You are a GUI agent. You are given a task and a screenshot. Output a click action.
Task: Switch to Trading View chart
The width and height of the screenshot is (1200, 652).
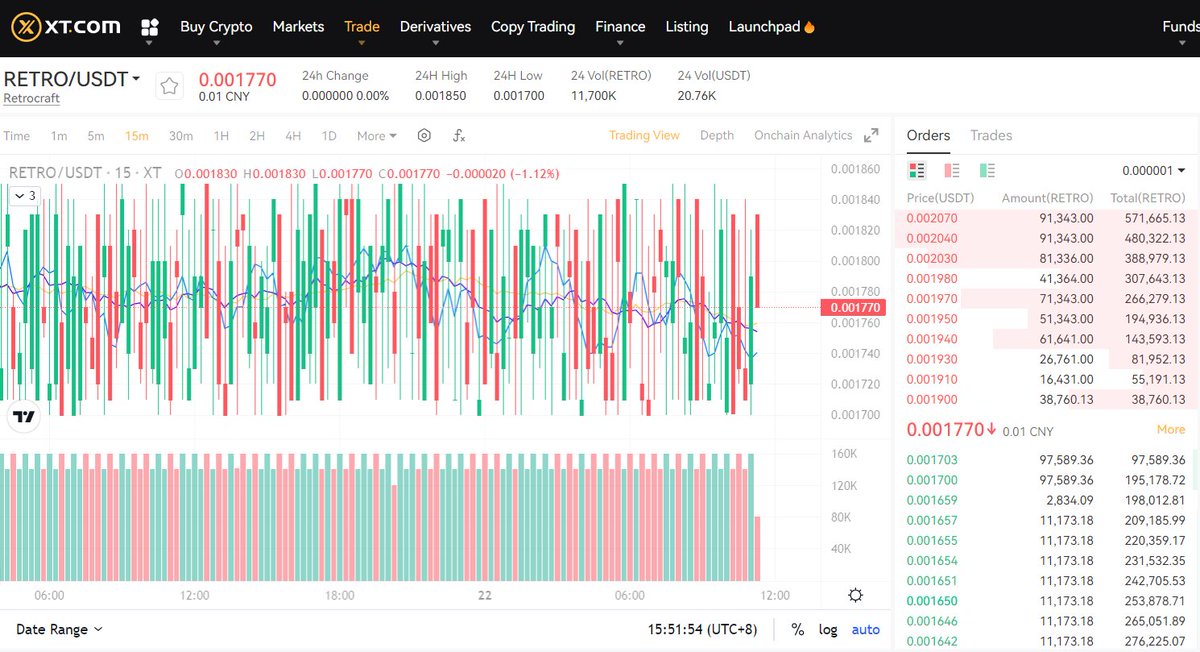pyautogui.click(x=644, y=136)
